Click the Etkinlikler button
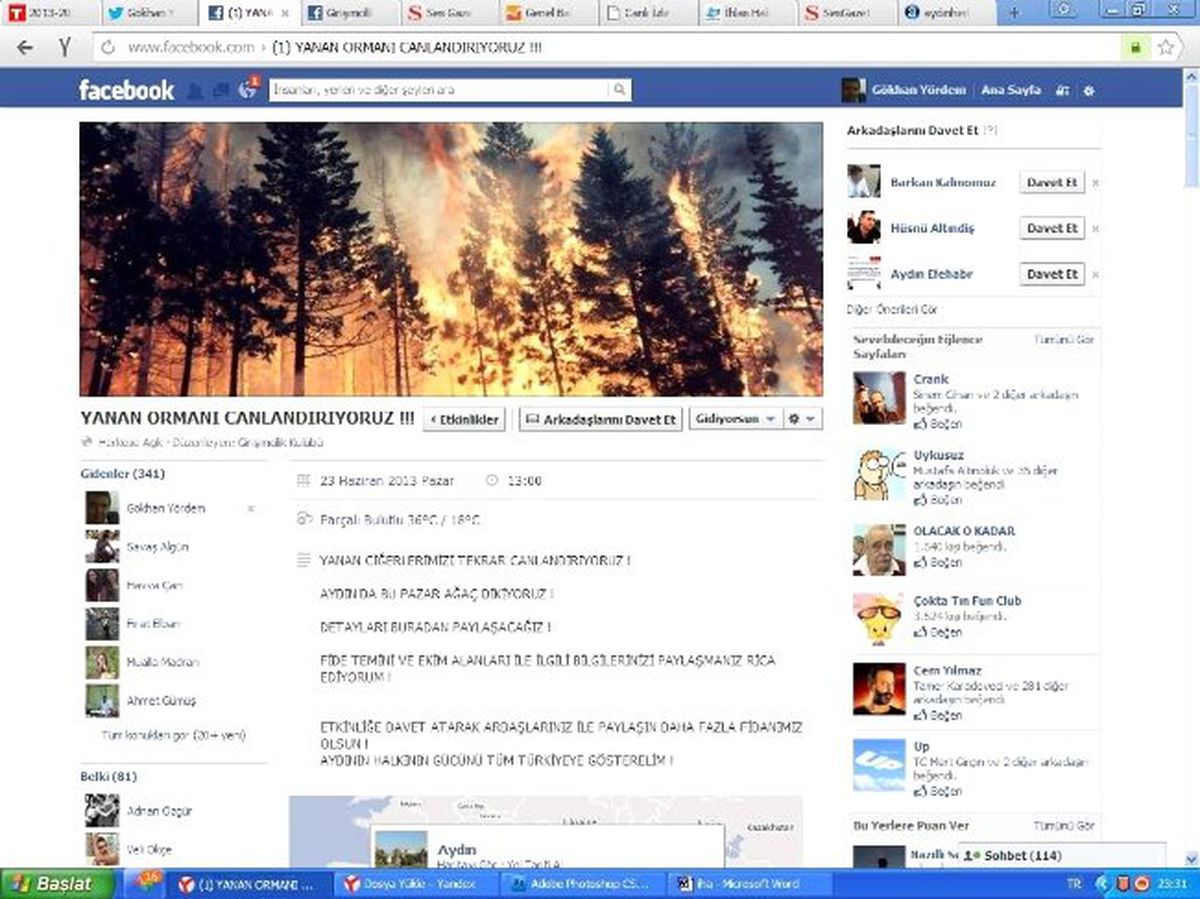The width and height of the screenshot is (1200, 899). [x=465, y=419]
